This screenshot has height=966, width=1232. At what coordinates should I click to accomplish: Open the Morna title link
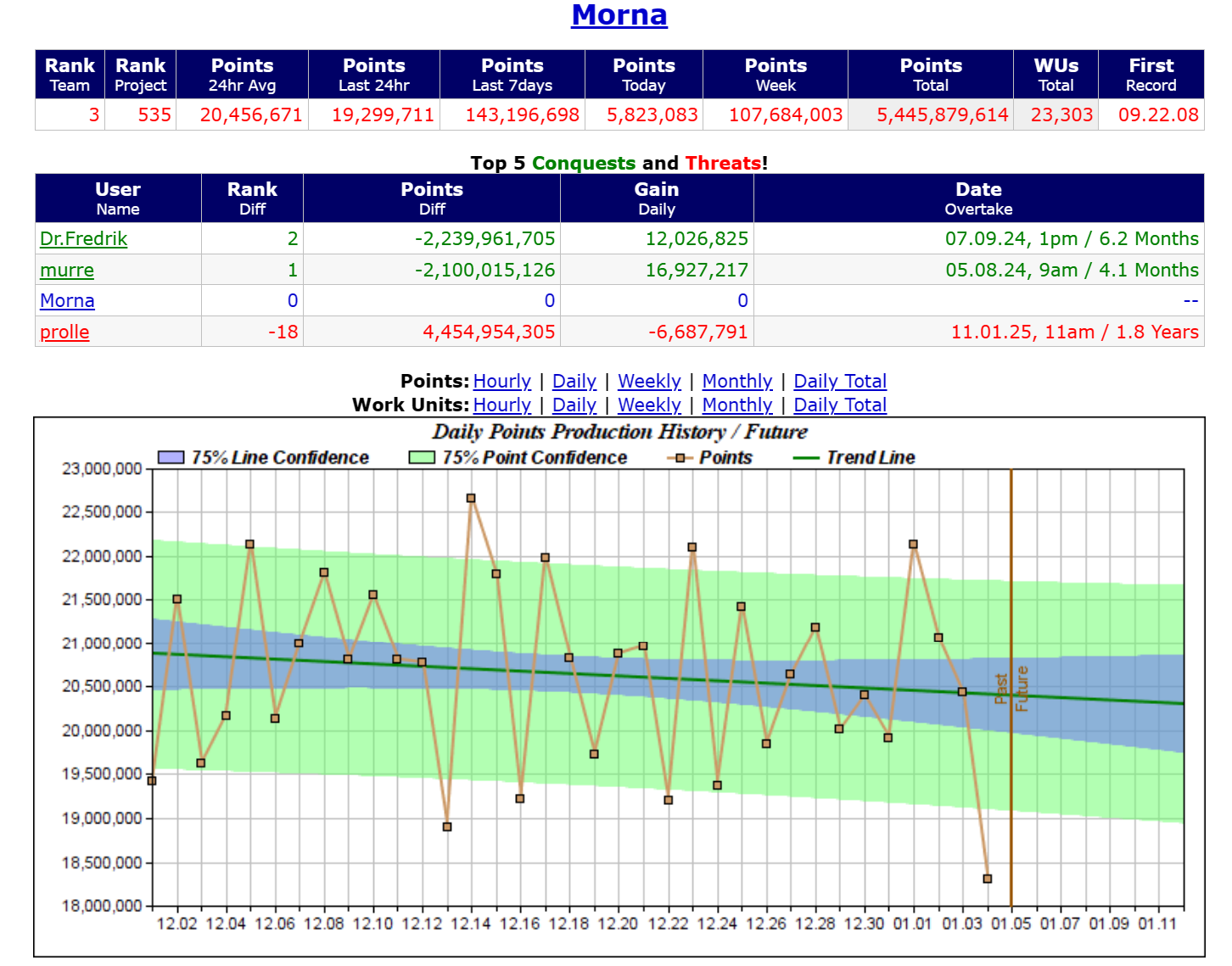pos(619,15)
